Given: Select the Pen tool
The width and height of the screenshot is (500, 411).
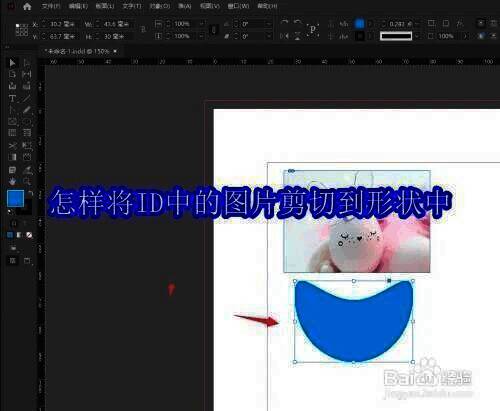Looking at the screenshot, I should point(12,110).
